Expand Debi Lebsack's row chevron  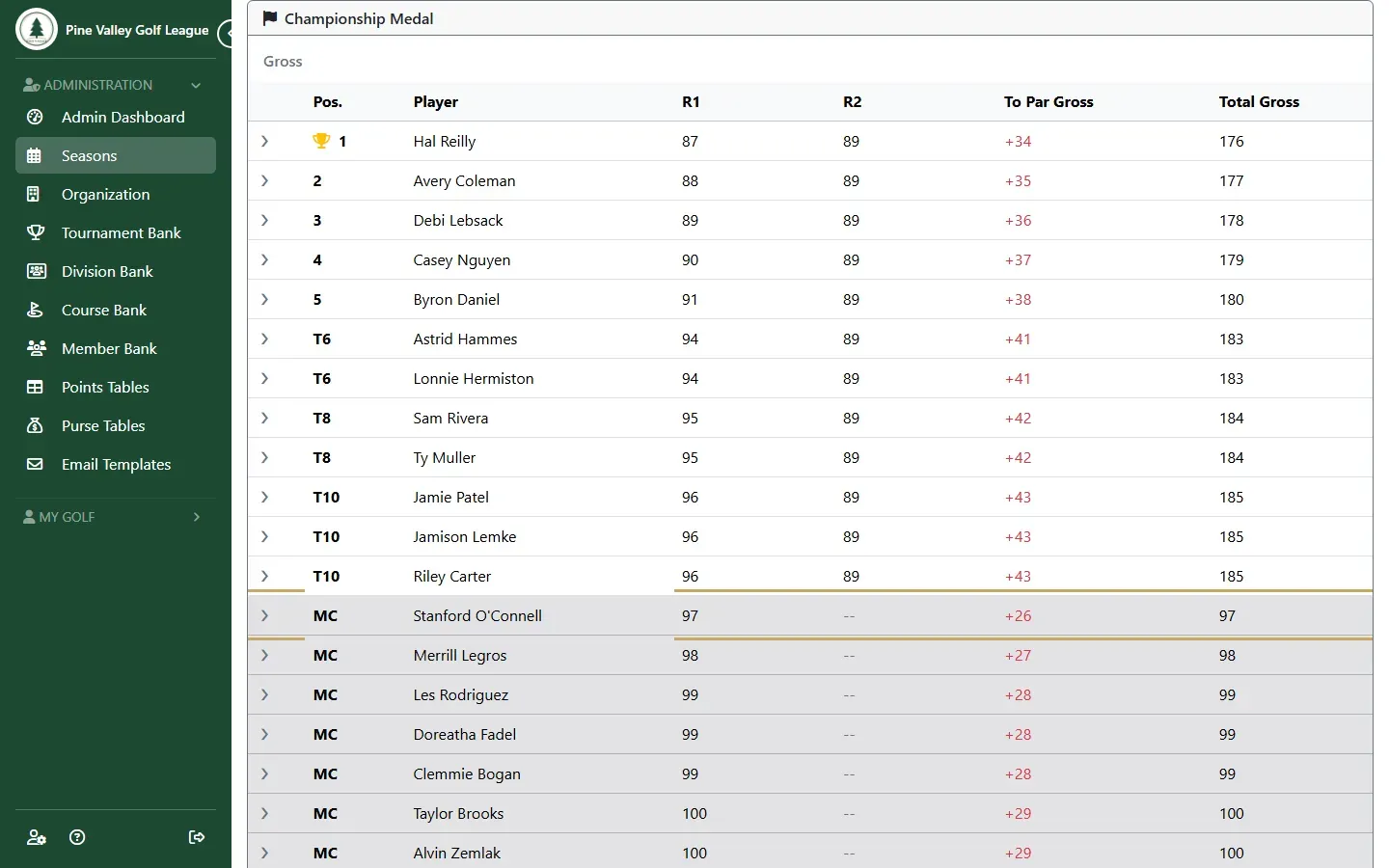point(264,220)
